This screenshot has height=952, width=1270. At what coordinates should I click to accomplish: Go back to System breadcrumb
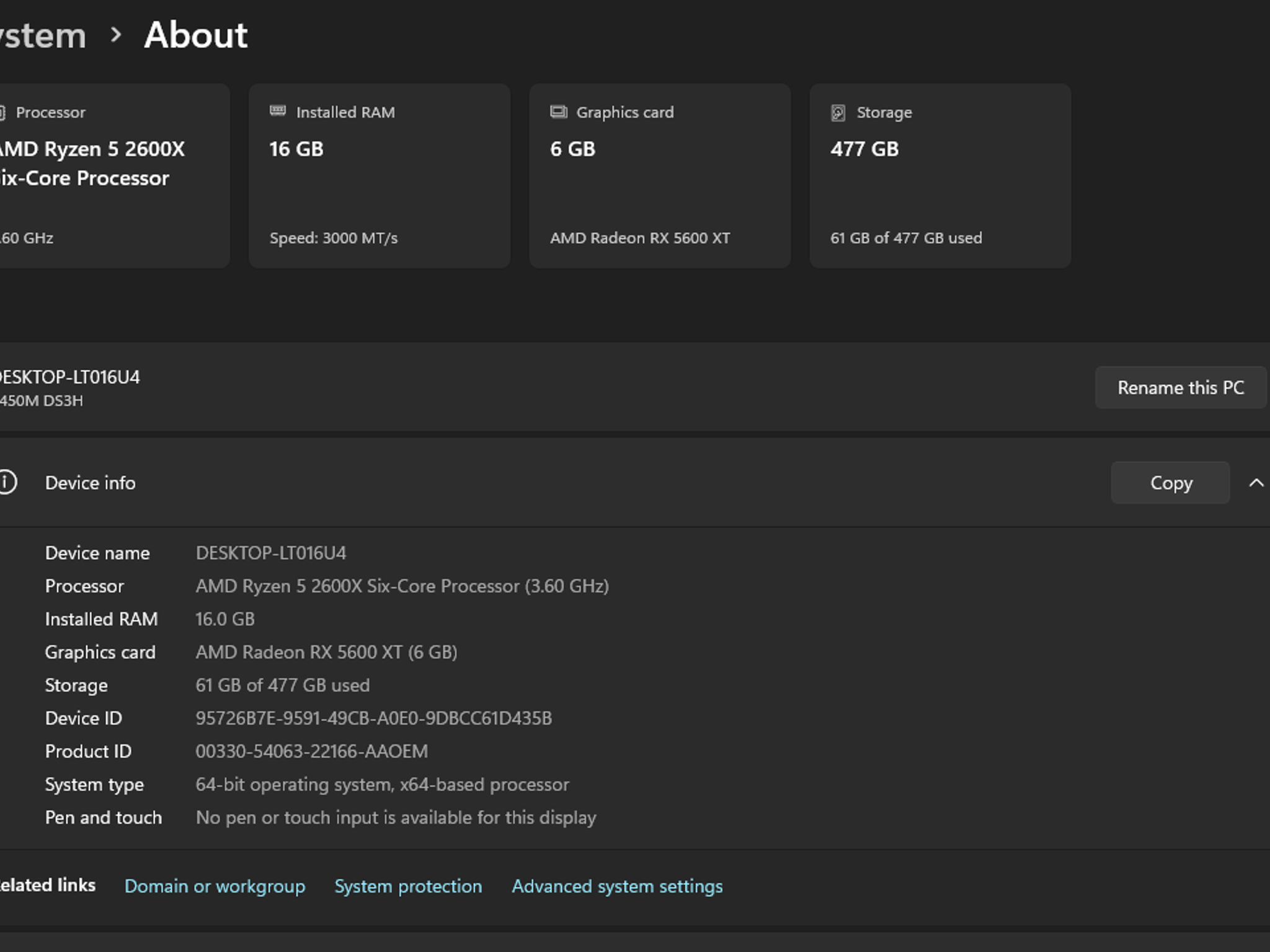coord(42,35)
